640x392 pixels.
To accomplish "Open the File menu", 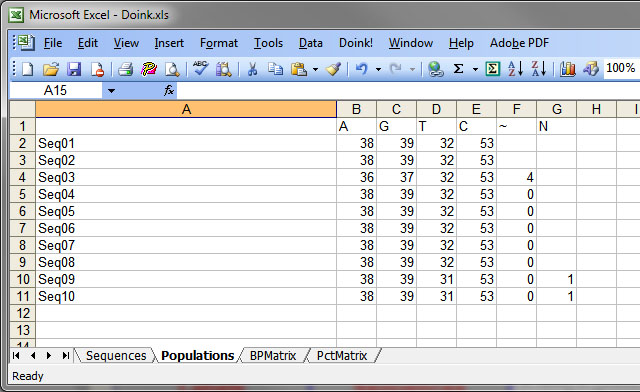I will point(53,43).
